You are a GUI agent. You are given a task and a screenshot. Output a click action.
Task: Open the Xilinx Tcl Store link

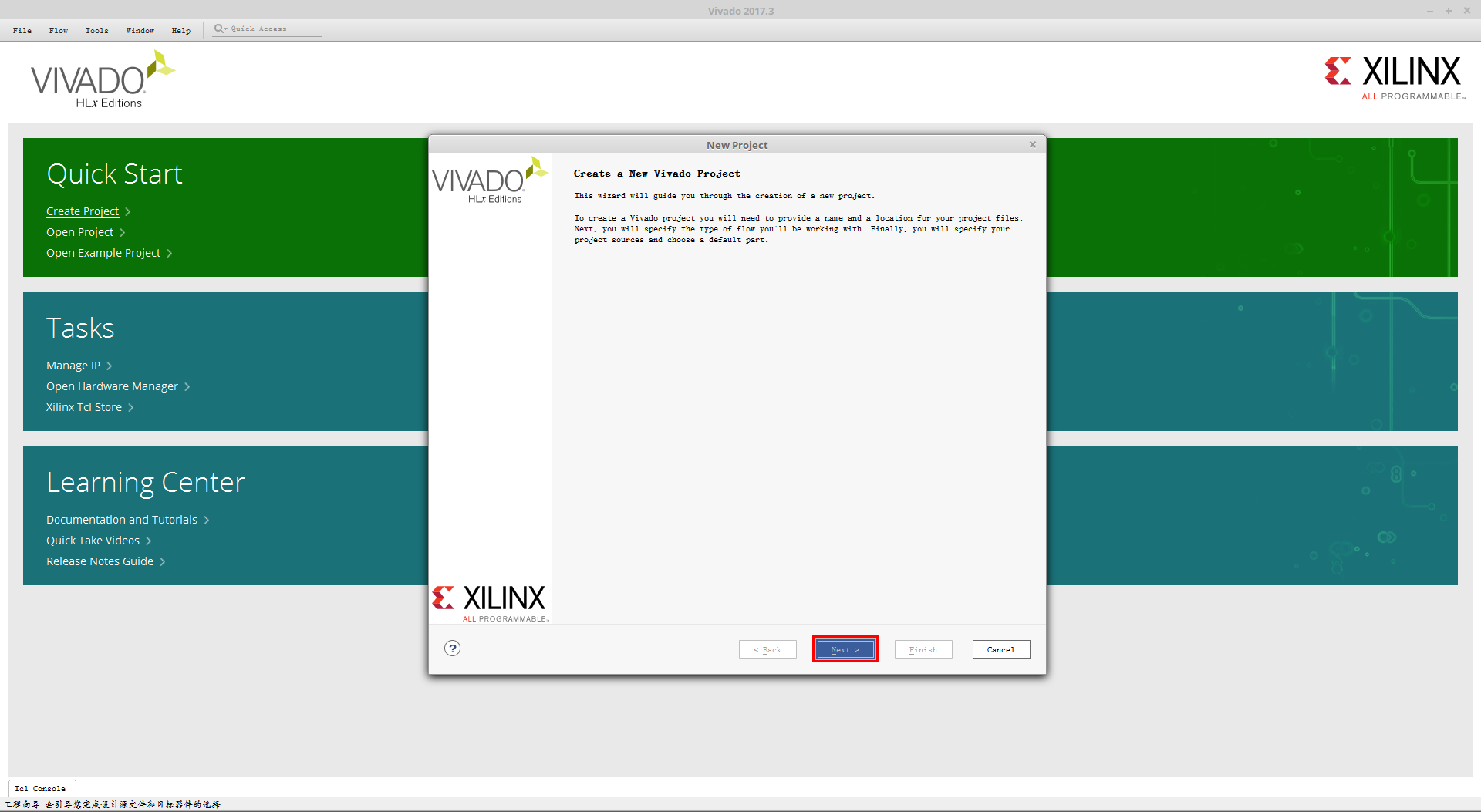(x=84, y=407)
